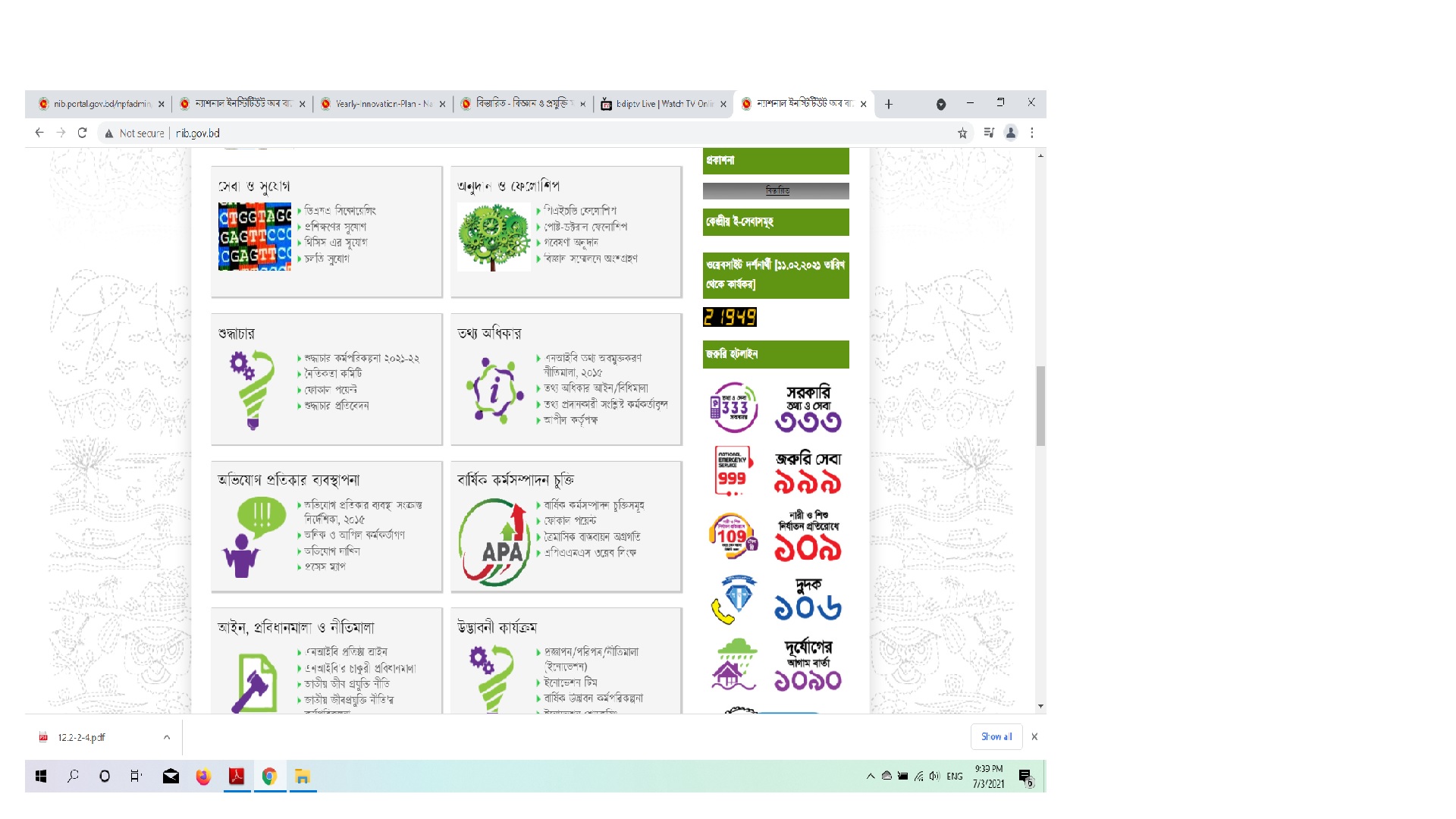Open the a2i web link under APA
The height and width of the screenshot is (819, 1456).
[x=590, y=553]
